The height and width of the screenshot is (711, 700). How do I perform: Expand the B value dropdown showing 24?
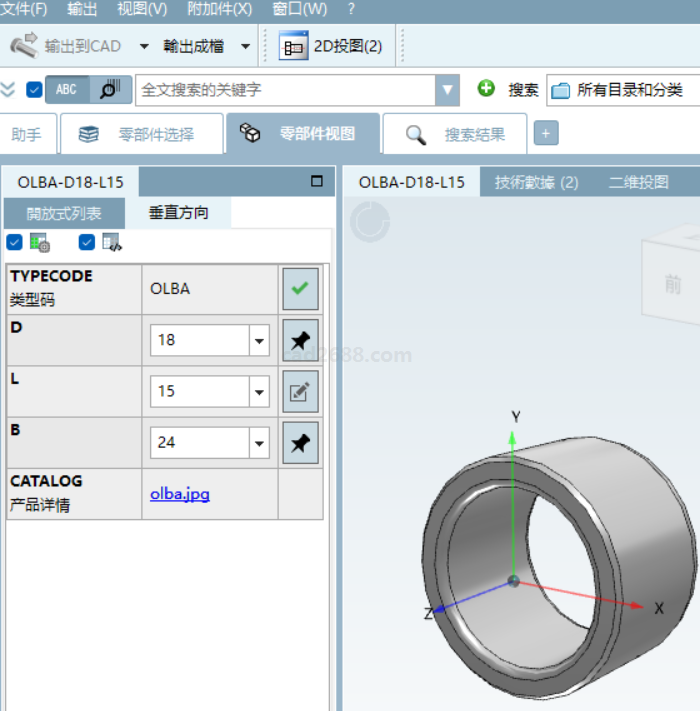point(260,442)
